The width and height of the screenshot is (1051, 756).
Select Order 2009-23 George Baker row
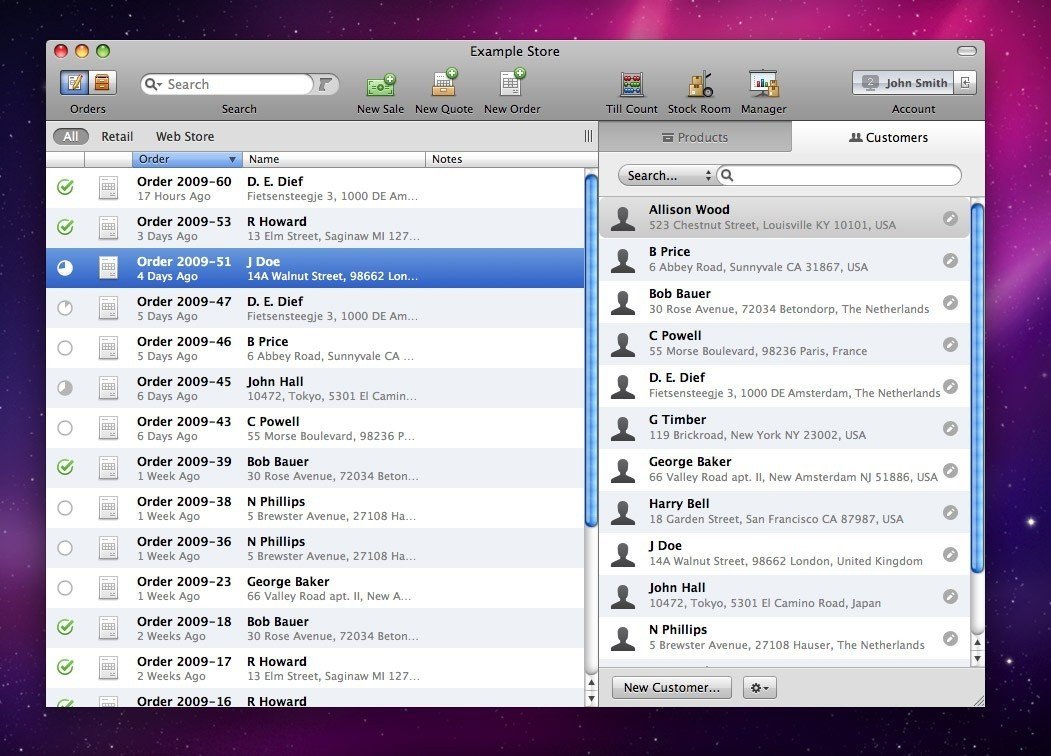pyautogui.click(x=315, y=588)
